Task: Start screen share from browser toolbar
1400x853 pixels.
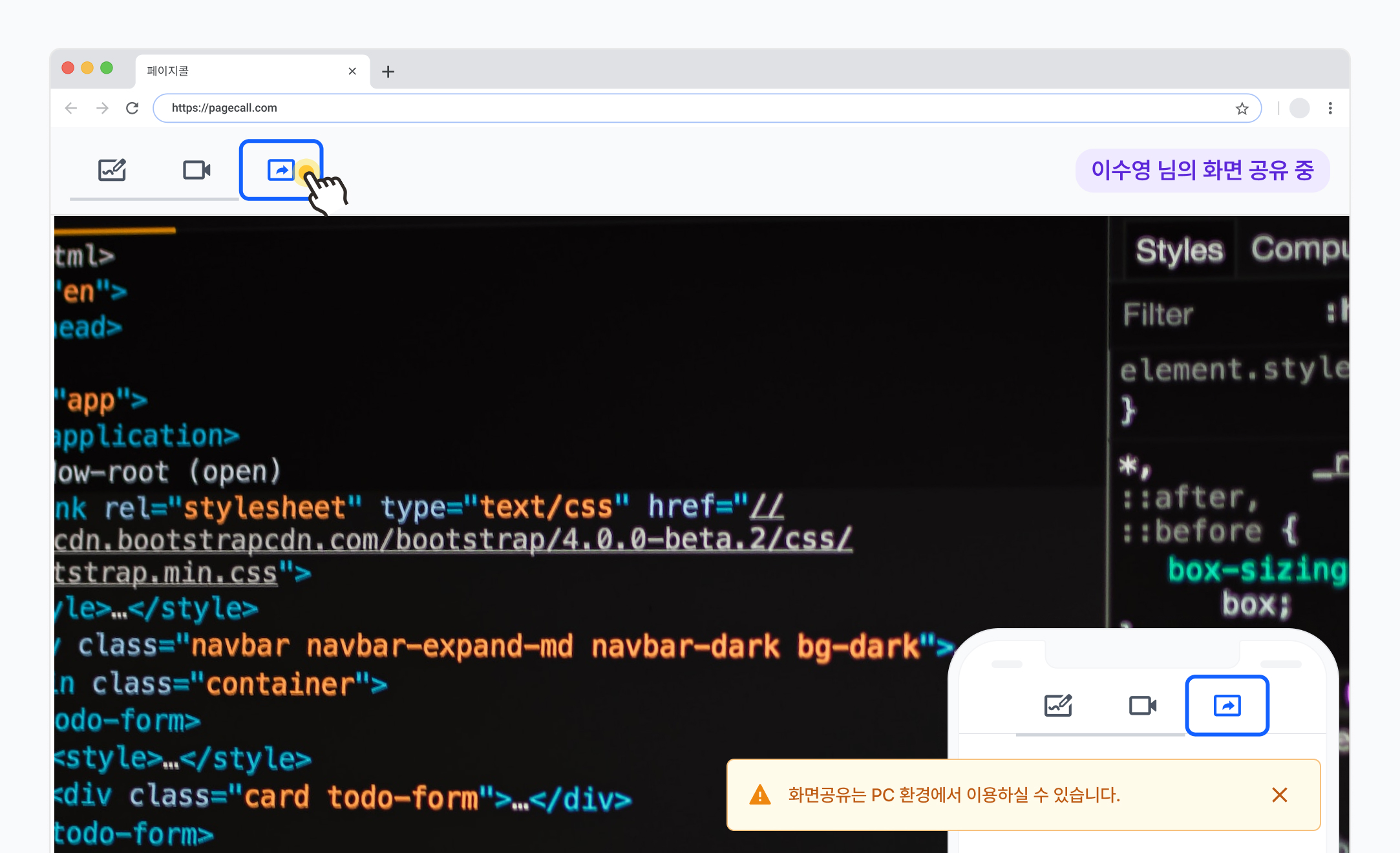Action: coord(281,170)
